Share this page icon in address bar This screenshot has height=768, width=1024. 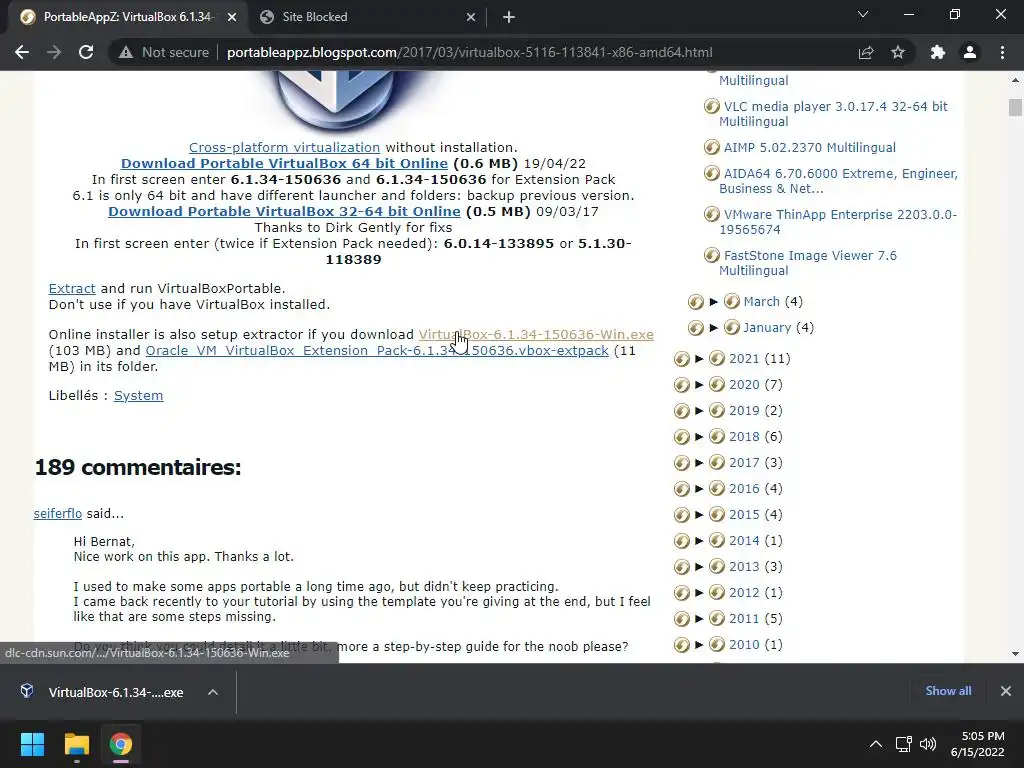(866, 52)
